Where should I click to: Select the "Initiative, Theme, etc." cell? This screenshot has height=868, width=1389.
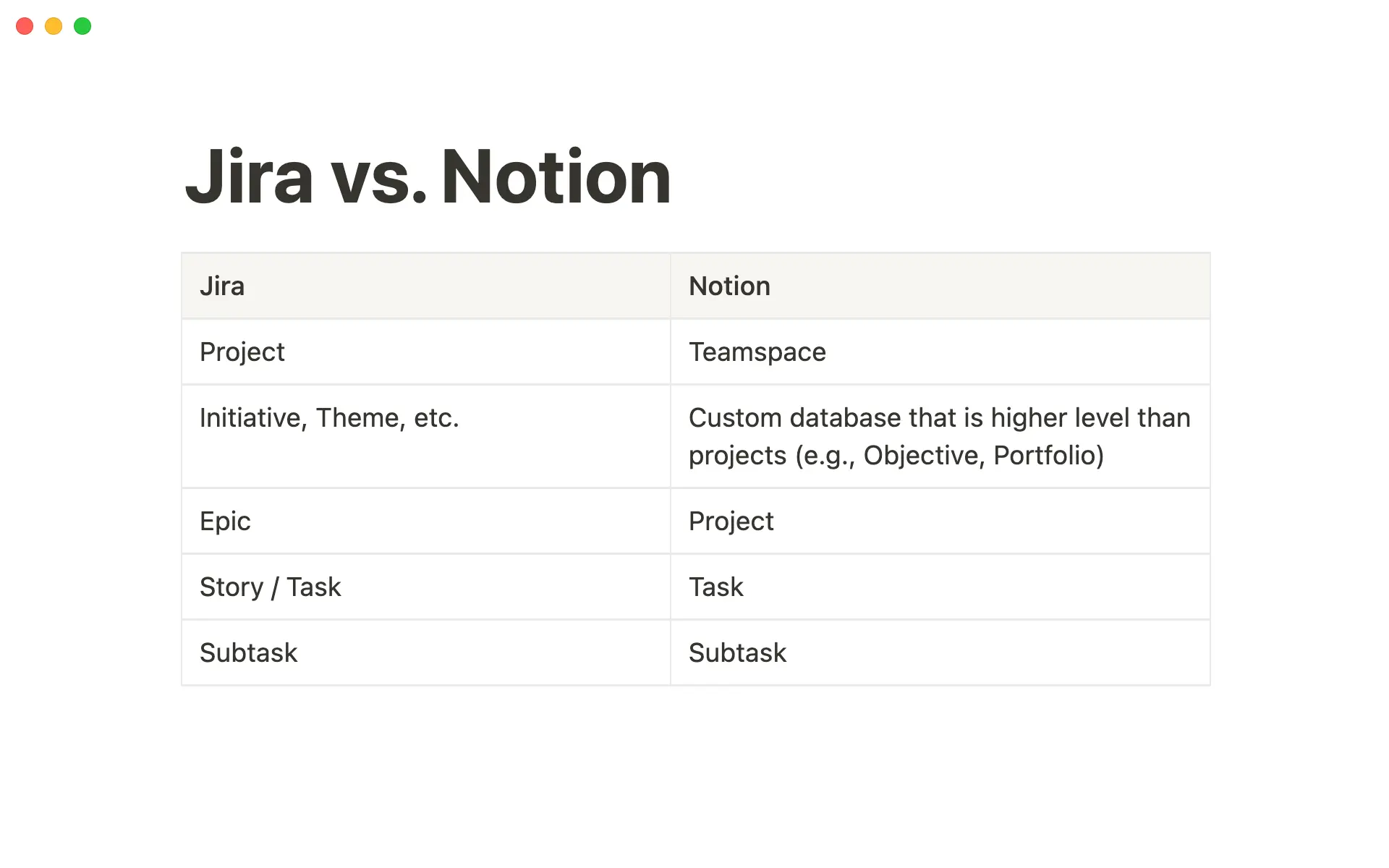click(x=425, y=436)
